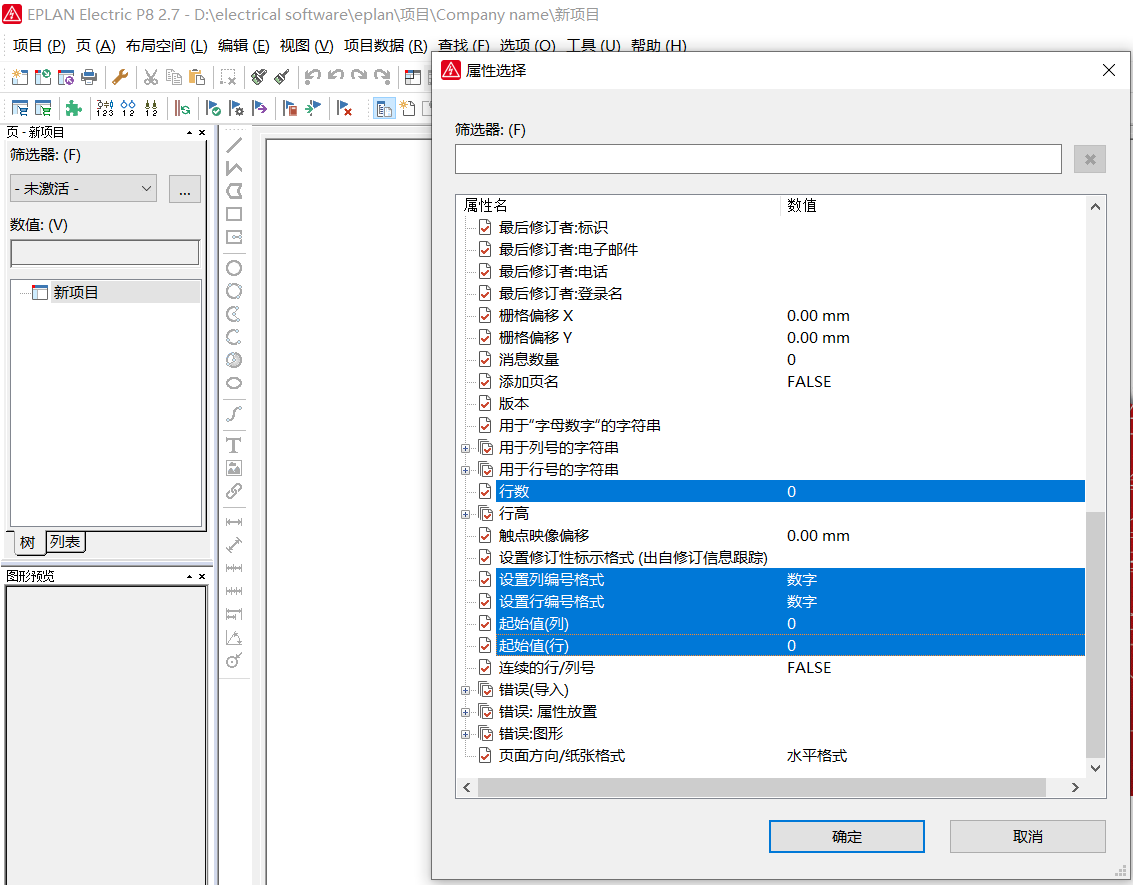The height and width of the screenshot is (885, 1133).
Task: Switch to the 列表 tab
Action: click(x=66, y=542)
